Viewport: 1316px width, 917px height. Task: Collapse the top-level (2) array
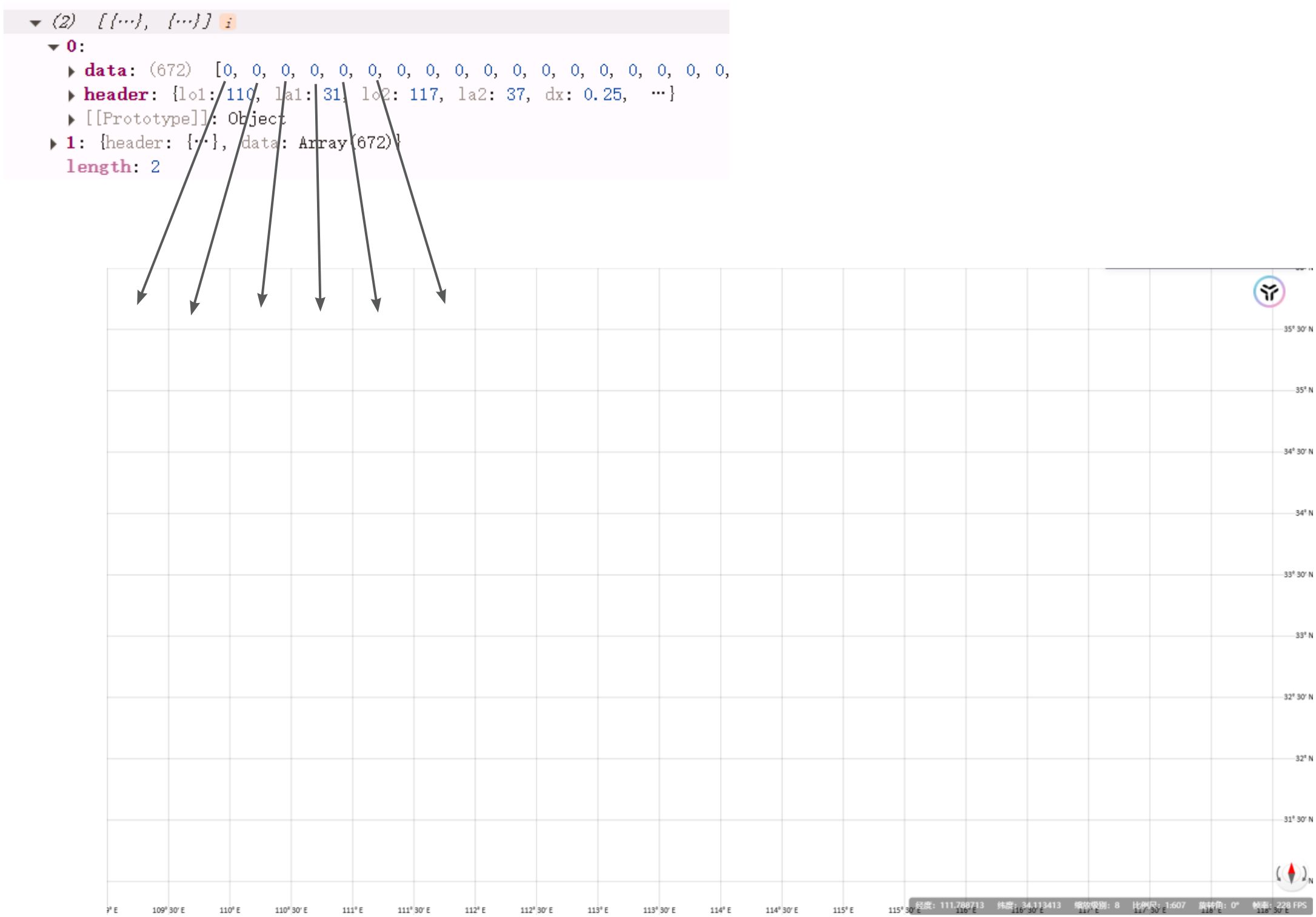point(35,23)
